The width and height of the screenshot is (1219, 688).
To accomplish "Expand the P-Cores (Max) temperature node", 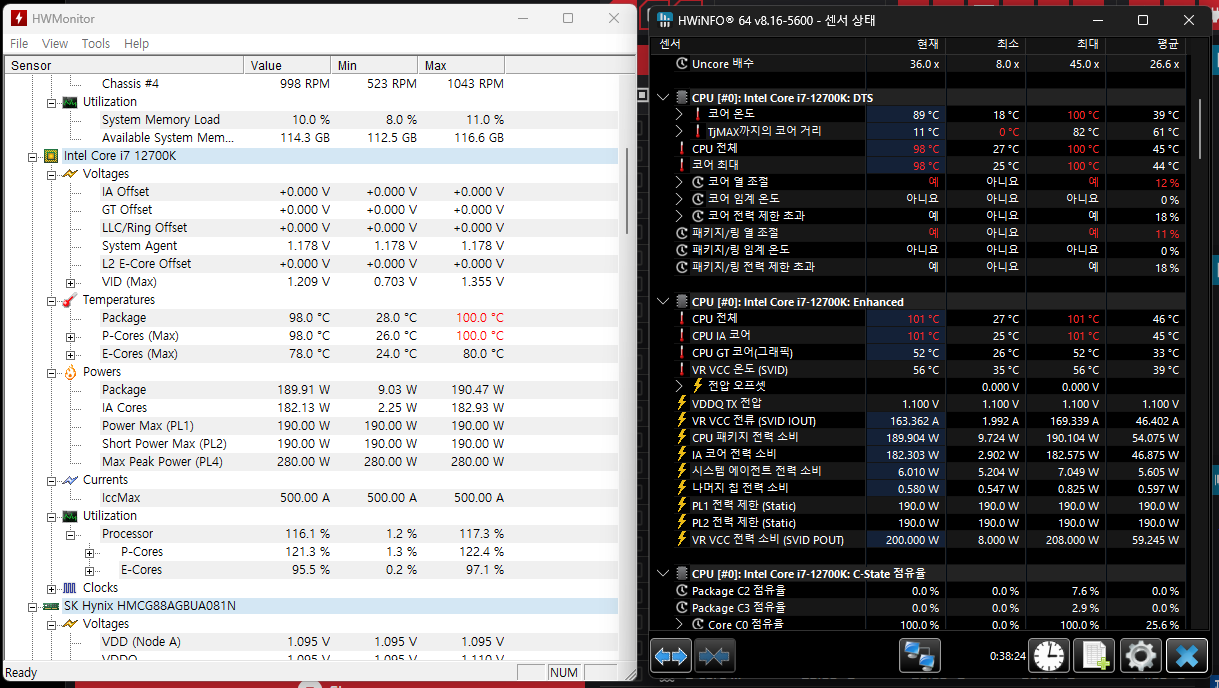I will pyautogui.click(x=70, y=336).
